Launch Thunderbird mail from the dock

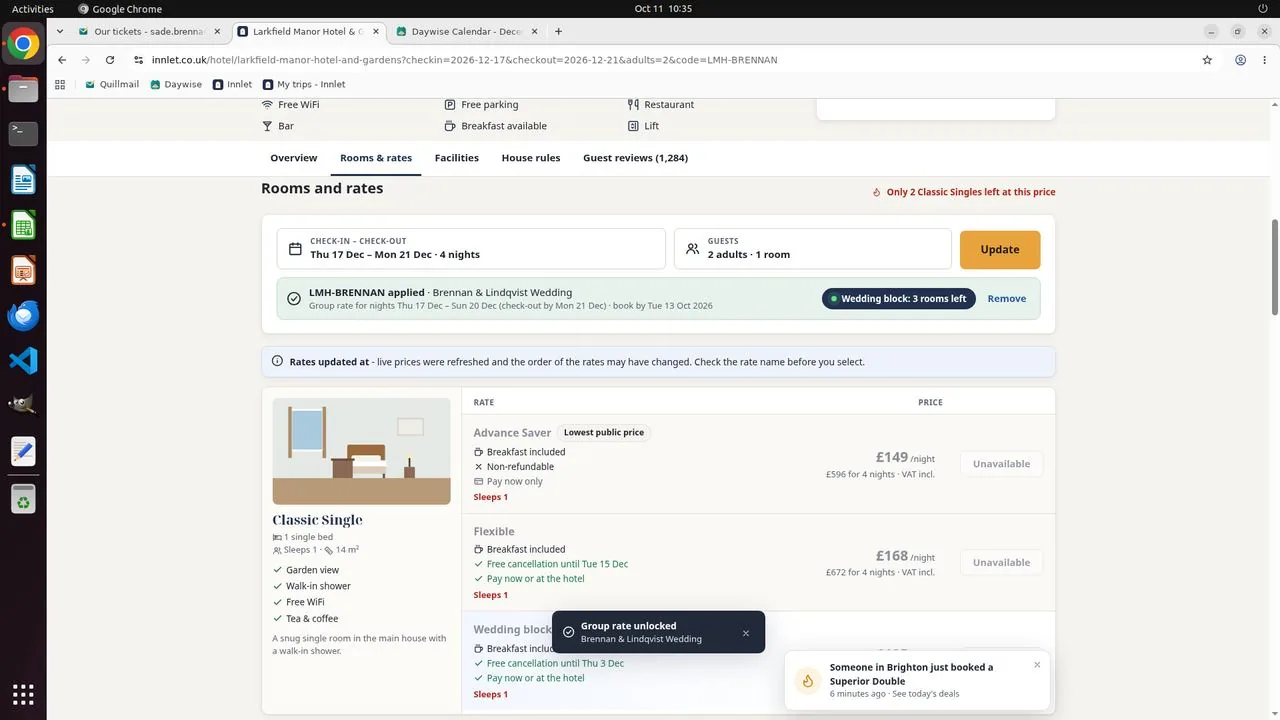tap(23, 315)
